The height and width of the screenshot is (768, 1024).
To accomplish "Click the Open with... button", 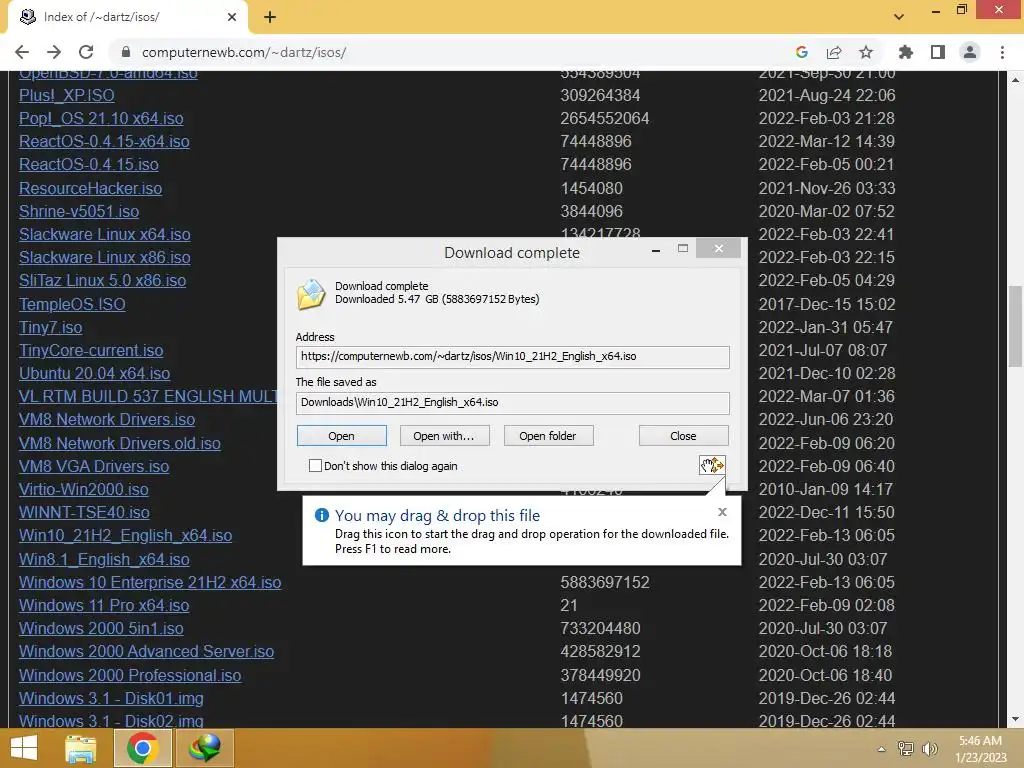I will pyautogui.click(x=444, y=436).
